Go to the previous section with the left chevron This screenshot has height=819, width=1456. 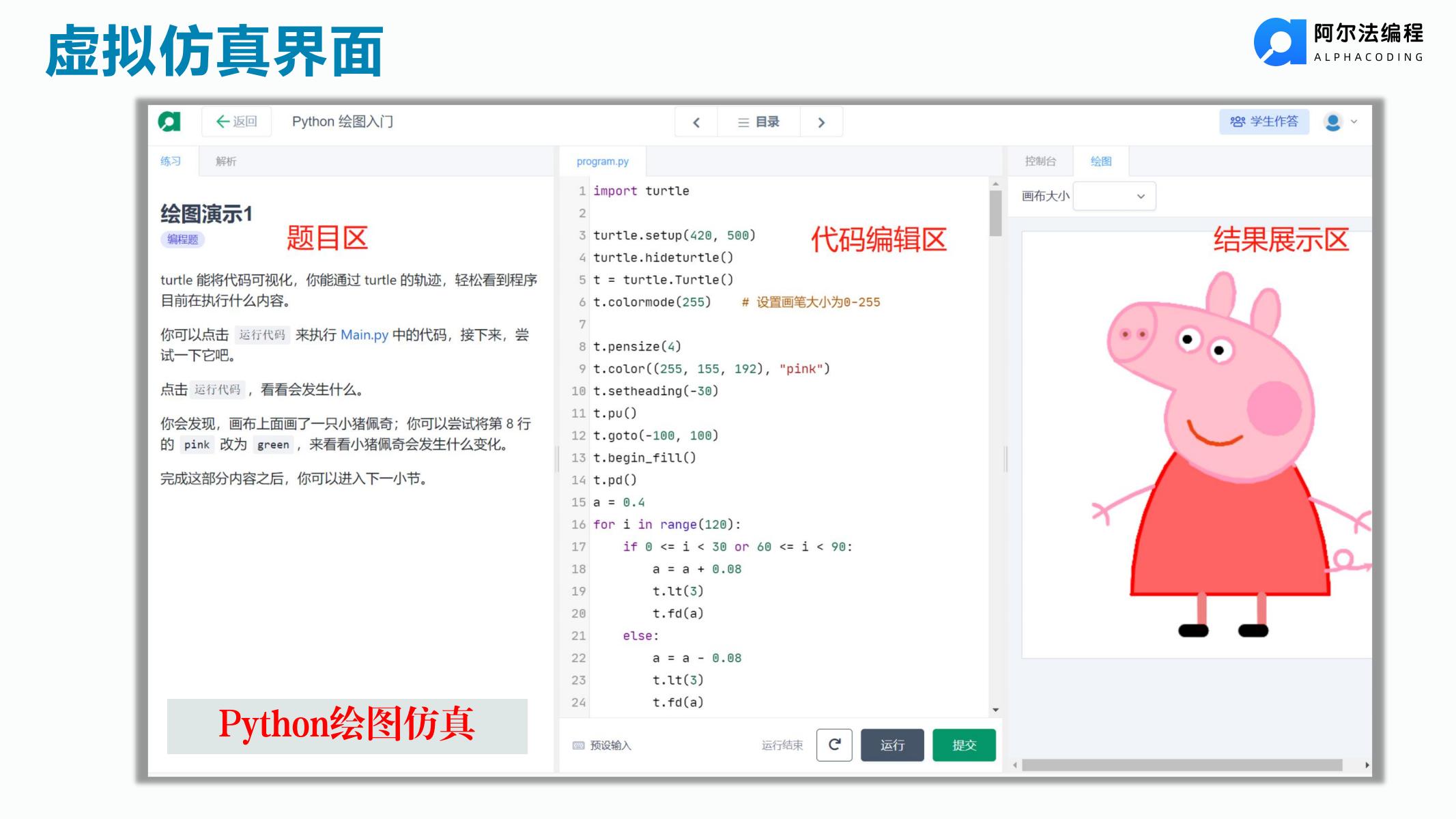pyautogui.click(x=696, y=122)
